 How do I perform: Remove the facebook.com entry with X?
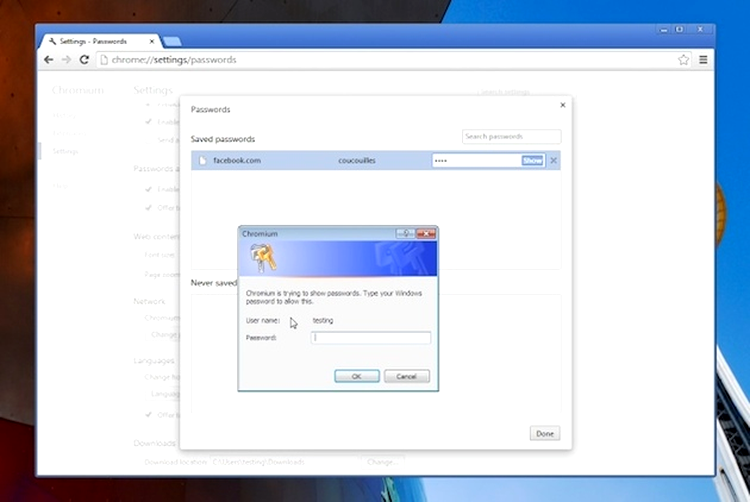pos(553,161)
